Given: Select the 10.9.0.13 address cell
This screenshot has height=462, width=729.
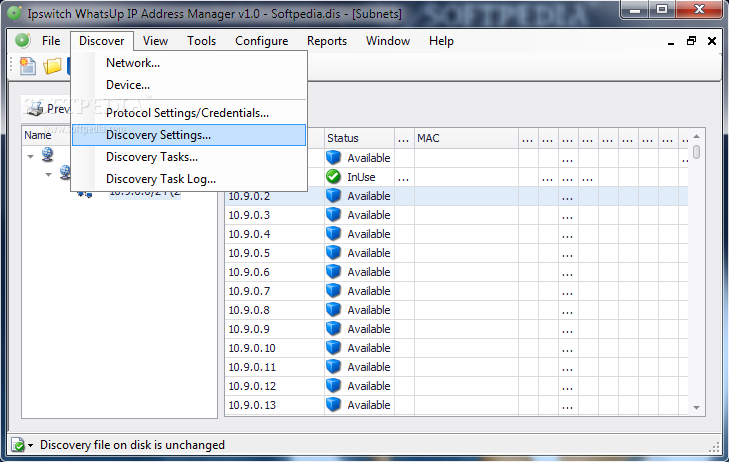Looking at the screenshot, I should [274, 405].
